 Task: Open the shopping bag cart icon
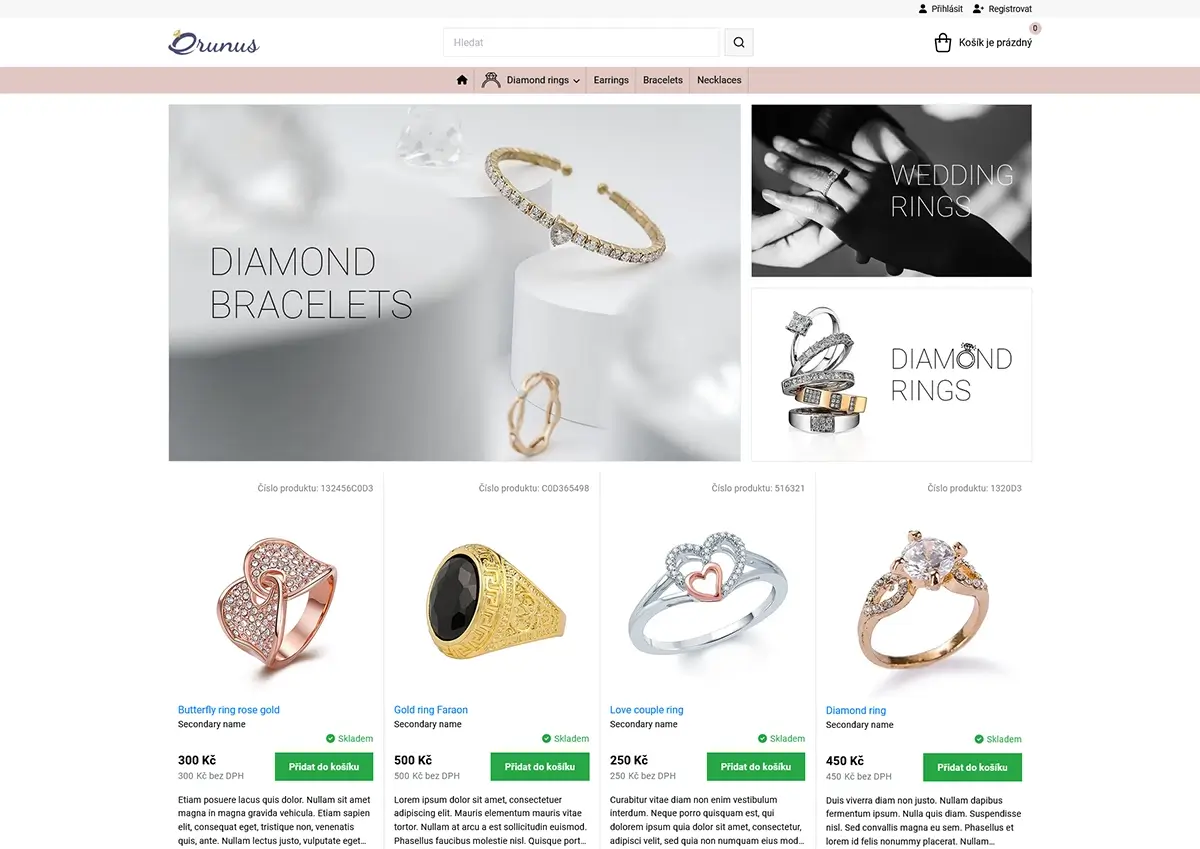point(942,43)
